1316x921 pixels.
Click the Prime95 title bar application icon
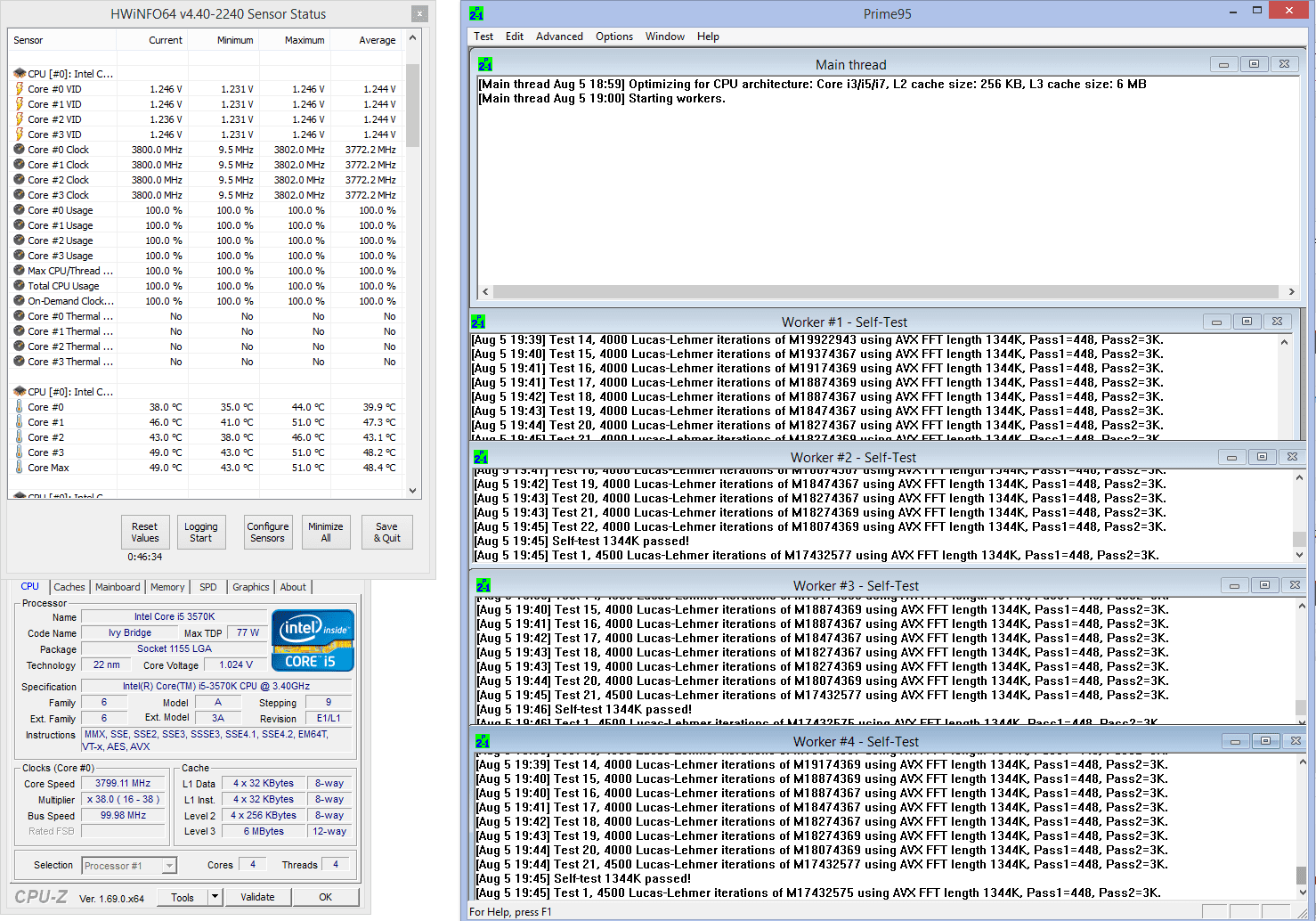(476, 13)
